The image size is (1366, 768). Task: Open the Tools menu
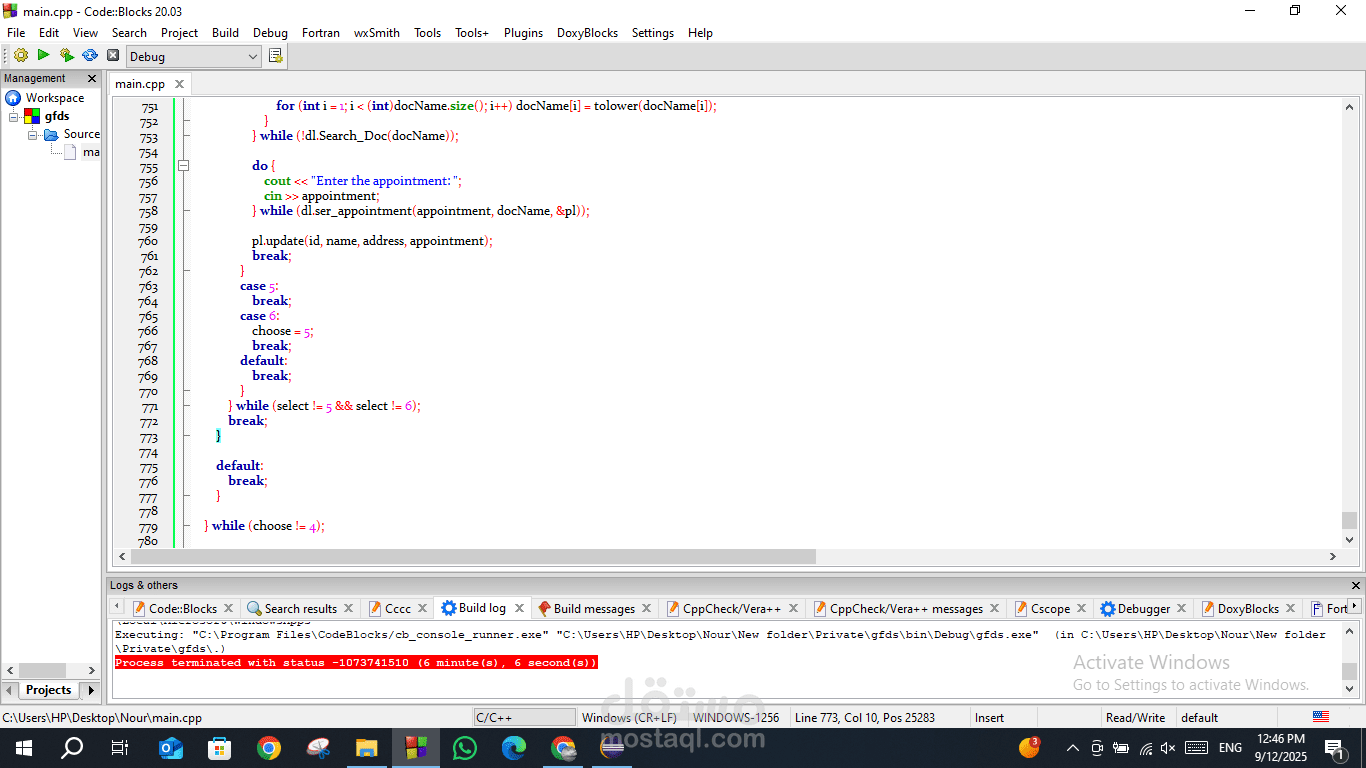427,33
